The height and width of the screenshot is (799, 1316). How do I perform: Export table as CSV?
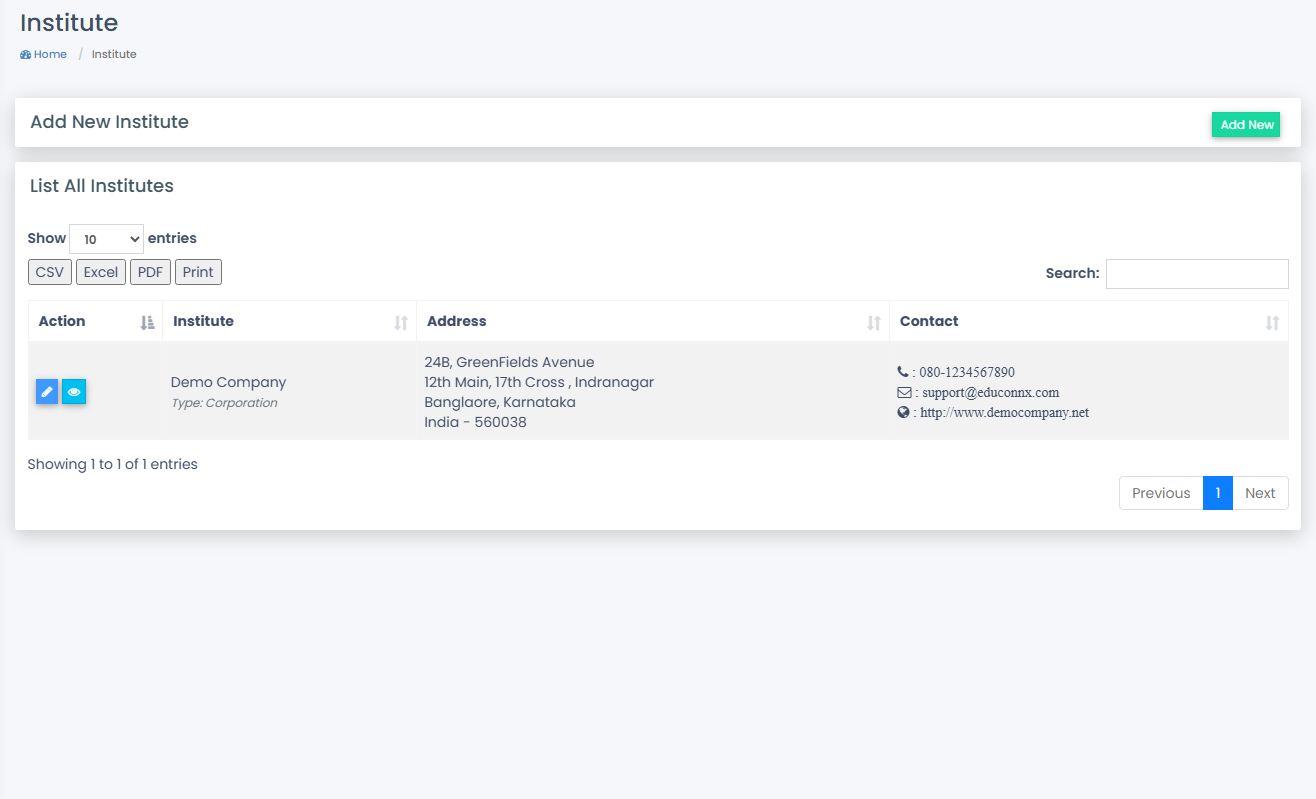tap(50, 272)
